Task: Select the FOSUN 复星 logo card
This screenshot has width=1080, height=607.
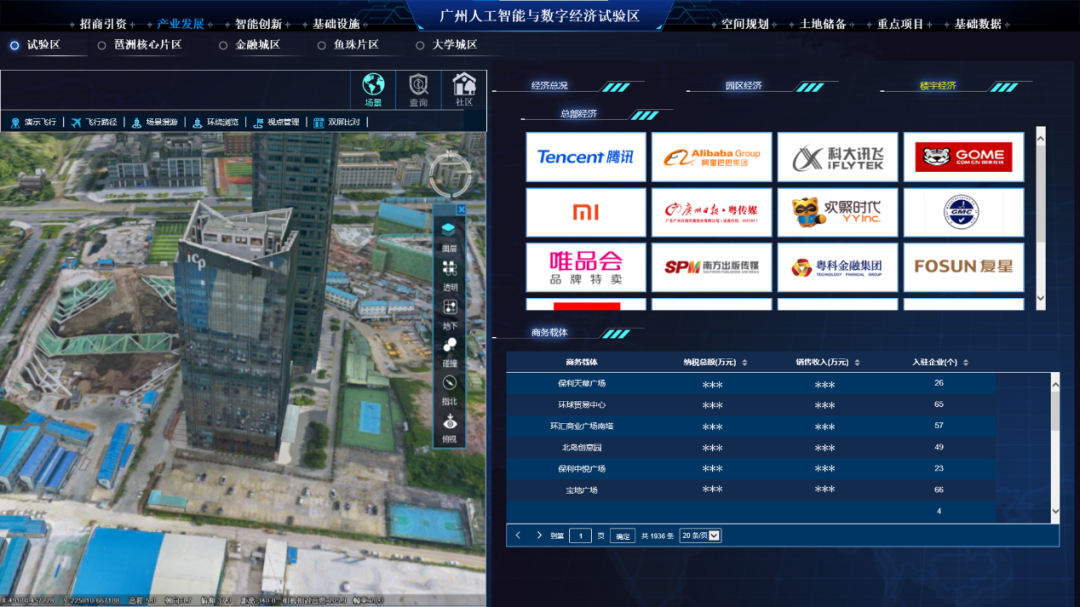Action: click(964, 267)
